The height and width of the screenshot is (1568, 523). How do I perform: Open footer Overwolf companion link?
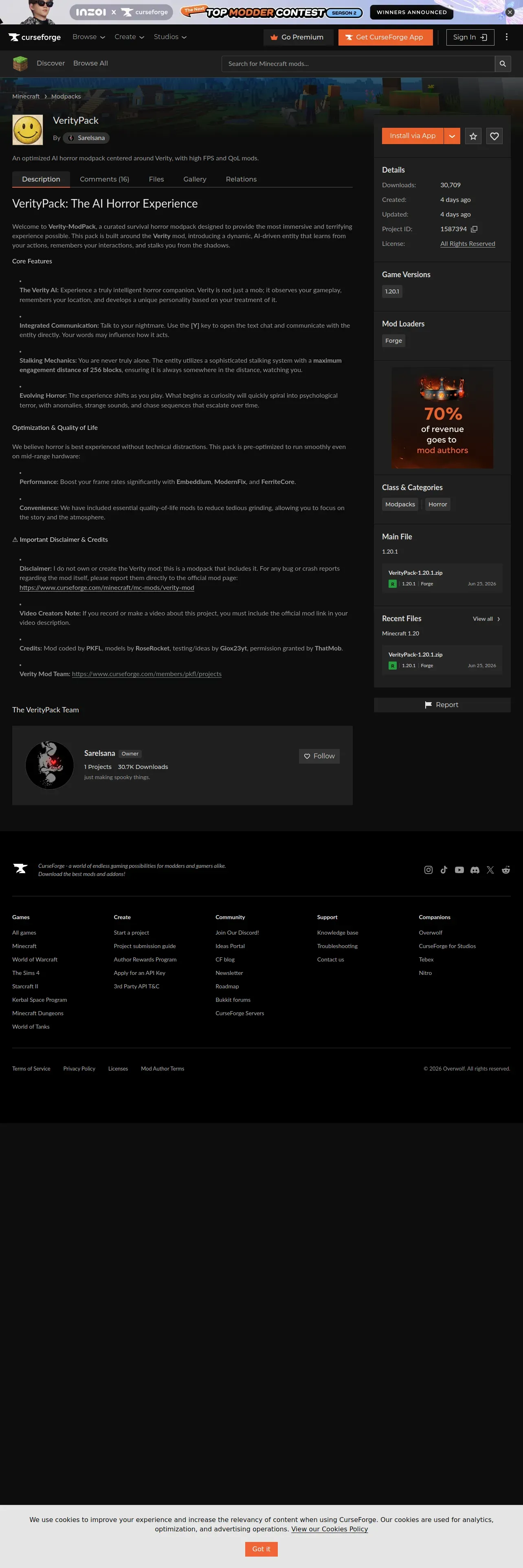[431, 933]
